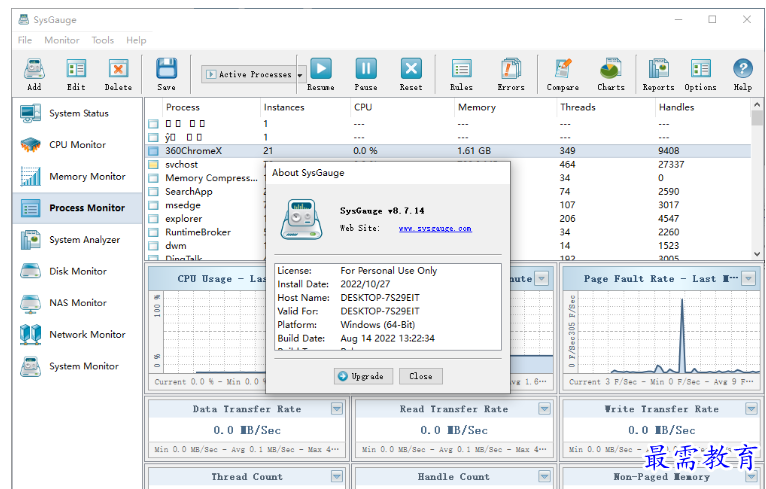Expand the Page Fault Rate panel dropdown
Screen dimensions: 766x489
748,278
